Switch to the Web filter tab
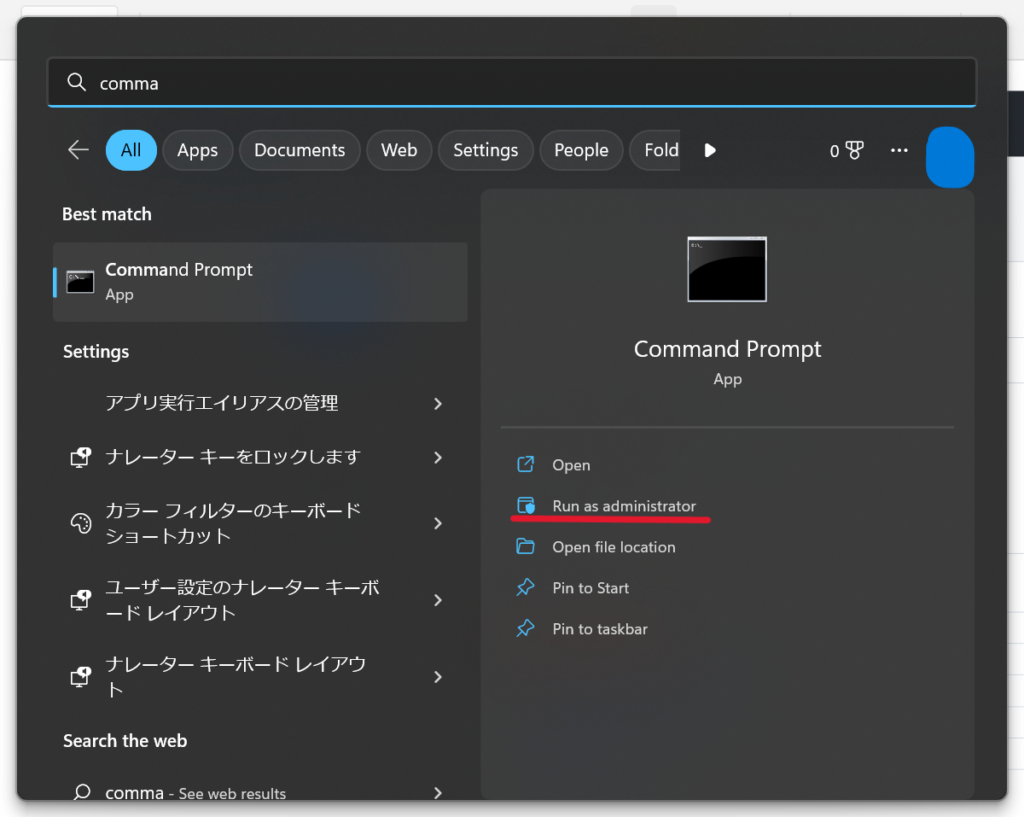 399,150
